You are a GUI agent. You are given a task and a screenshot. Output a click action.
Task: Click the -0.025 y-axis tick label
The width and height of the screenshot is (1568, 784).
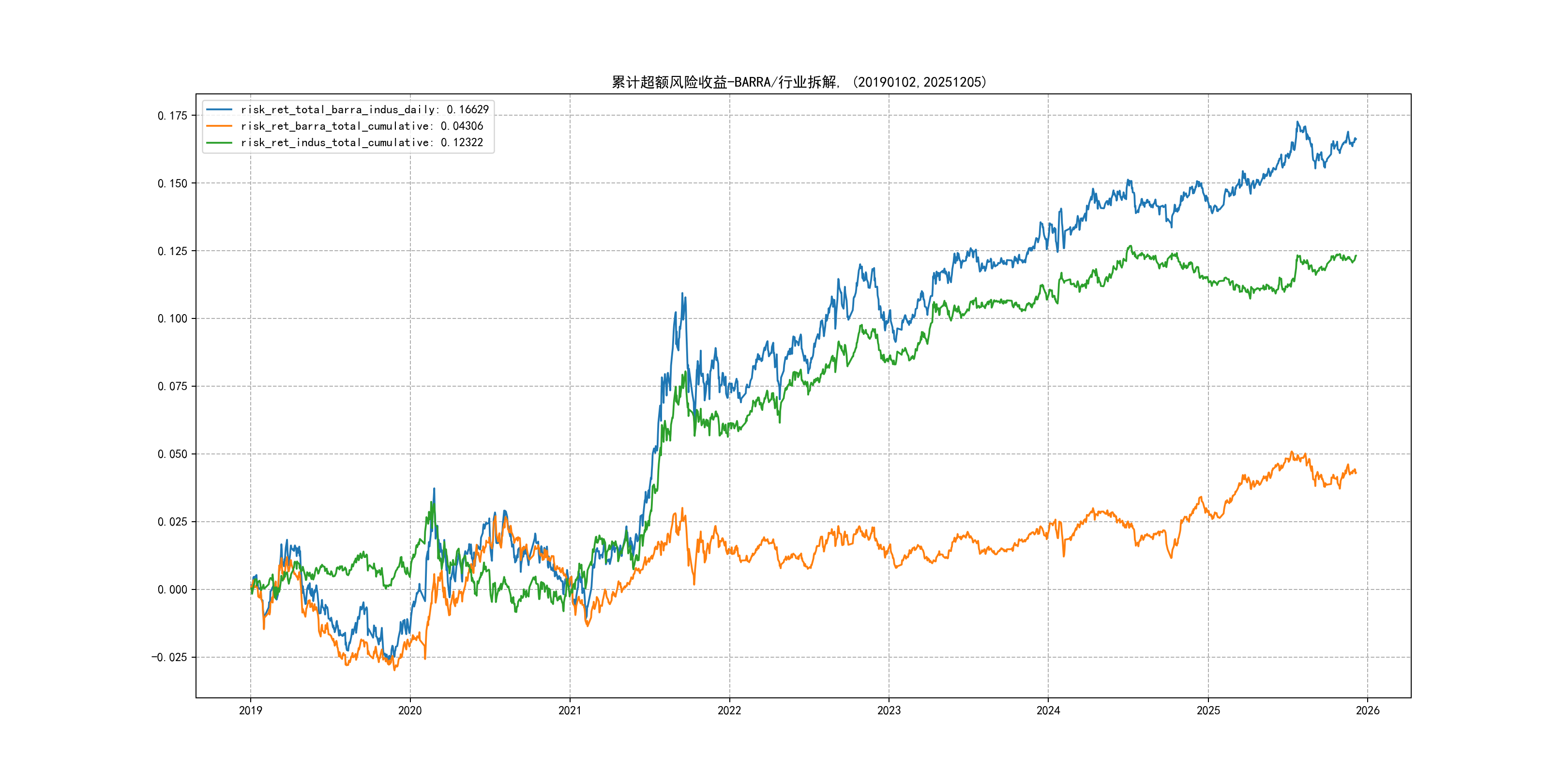[x=169, y=657]
